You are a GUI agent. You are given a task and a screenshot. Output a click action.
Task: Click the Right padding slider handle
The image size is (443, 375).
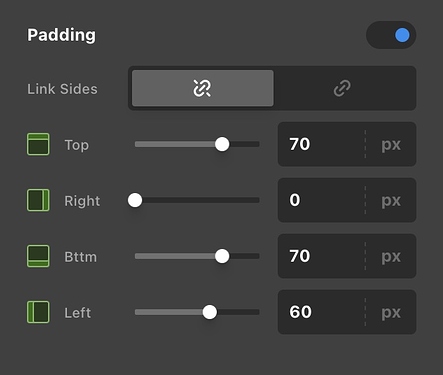(x=135, y=200)
